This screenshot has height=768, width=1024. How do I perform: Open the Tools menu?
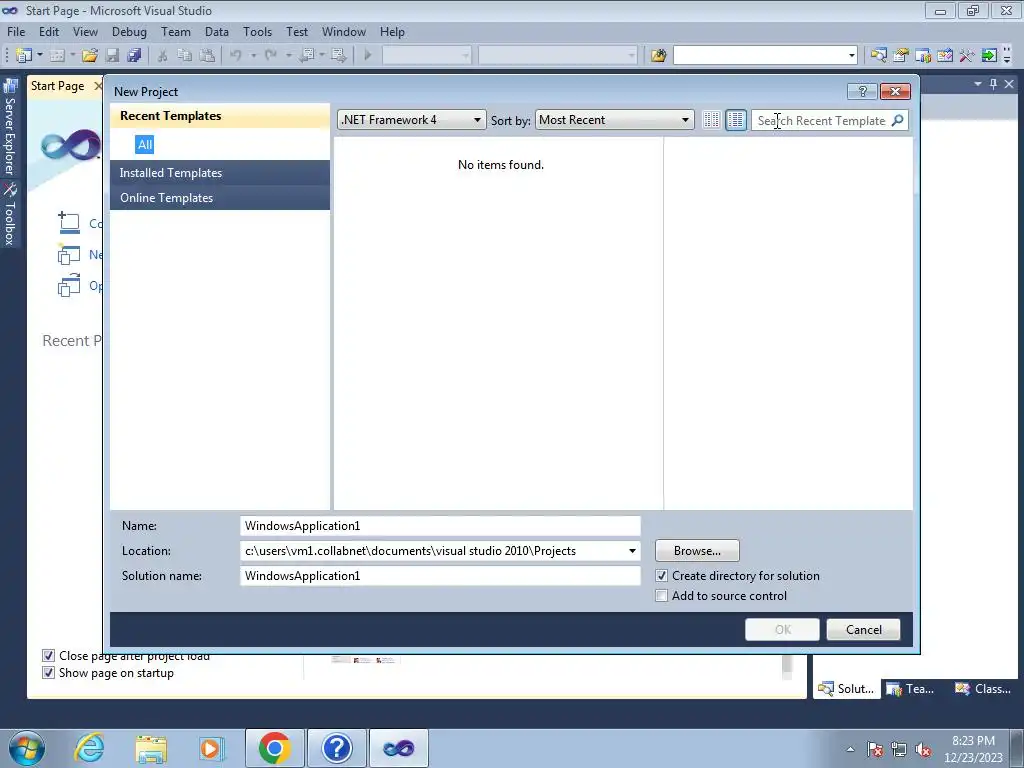[257, 32]
